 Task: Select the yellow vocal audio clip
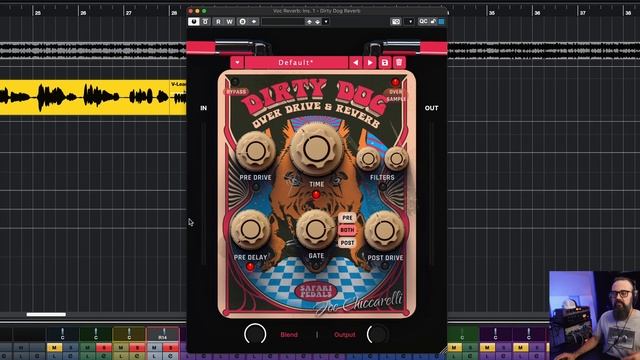93,98
